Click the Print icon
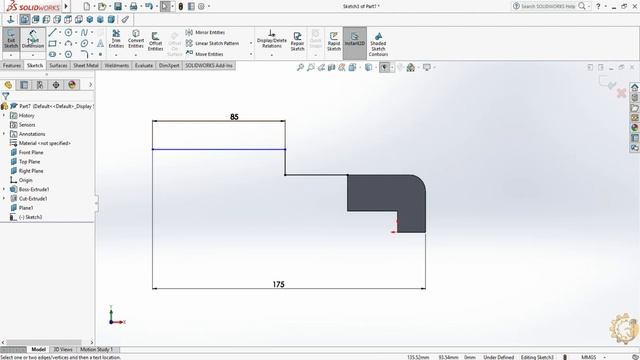The image size is (640, 360). click(x=133, y=6)
